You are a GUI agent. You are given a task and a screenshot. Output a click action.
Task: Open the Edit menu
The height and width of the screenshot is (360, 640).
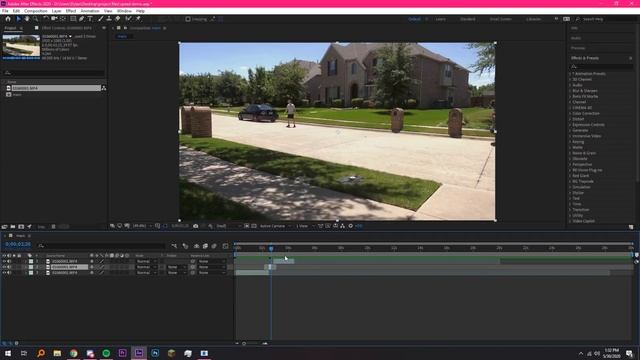(16, 11)
